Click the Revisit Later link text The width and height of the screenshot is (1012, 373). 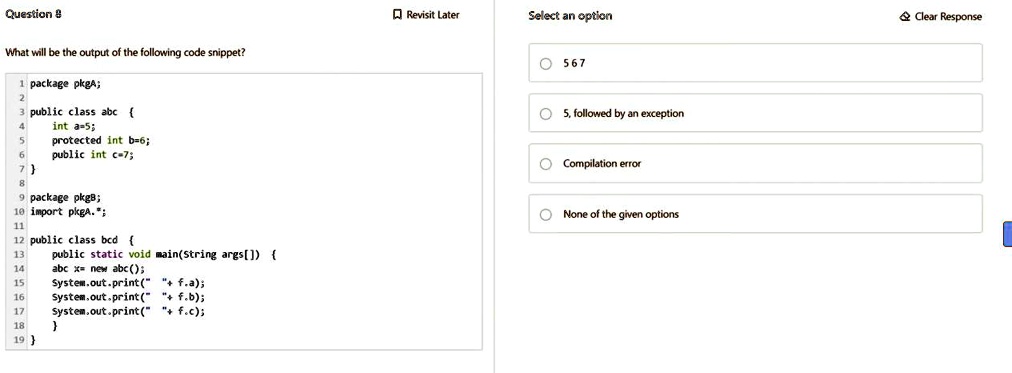pyautogui.click(x=432, y=15)
